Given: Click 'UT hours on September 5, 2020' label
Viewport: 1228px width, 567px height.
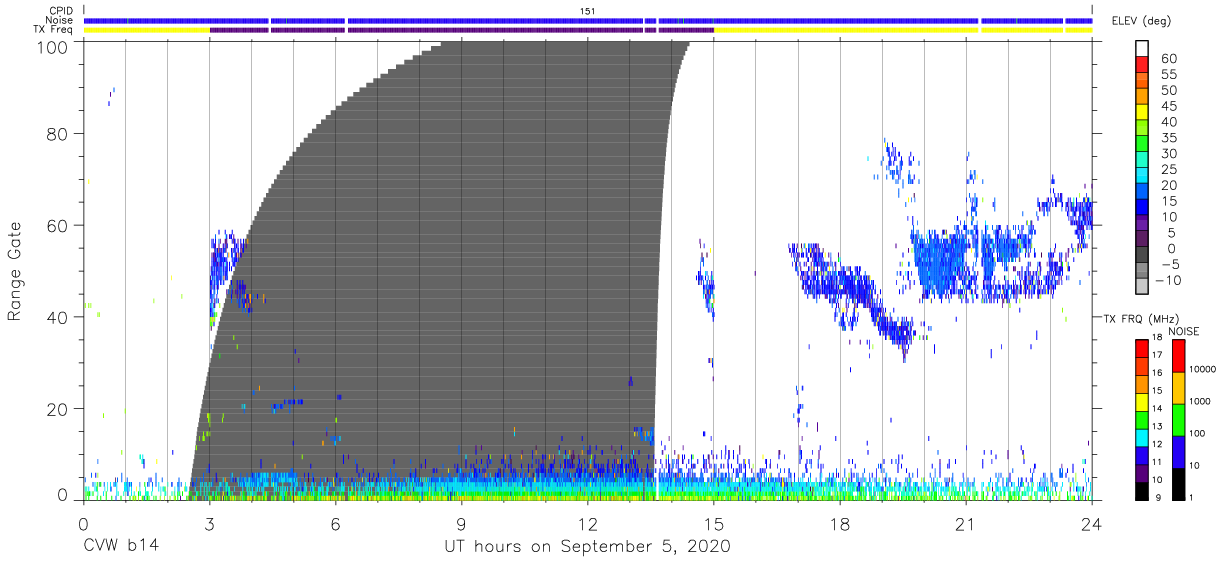Looking at the screenshot, I should [x=588, y=547].
